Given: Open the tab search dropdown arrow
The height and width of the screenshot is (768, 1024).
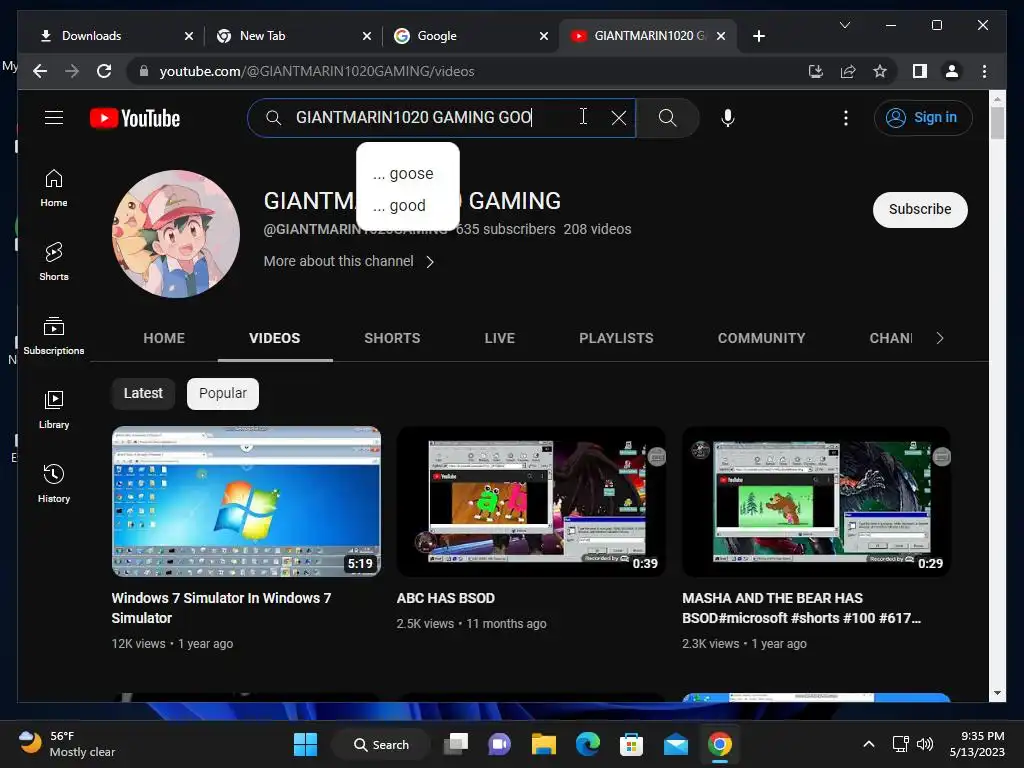Looking at the screenshot, I should tap(844, 25).
